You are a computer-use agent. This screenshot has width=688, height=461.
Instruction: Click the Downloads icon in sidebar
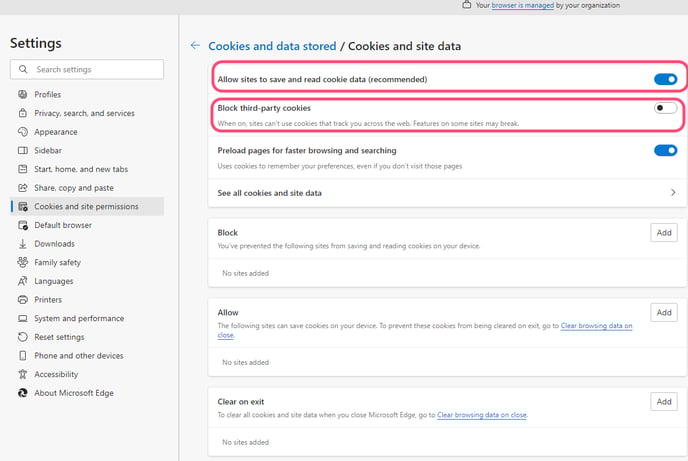click(23, 244)
